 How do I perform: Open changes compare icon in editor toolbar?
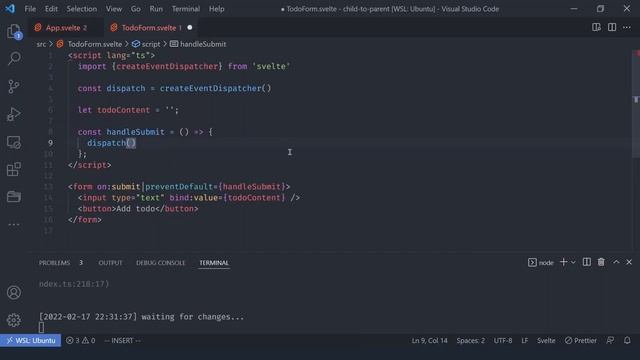[596, 27]
